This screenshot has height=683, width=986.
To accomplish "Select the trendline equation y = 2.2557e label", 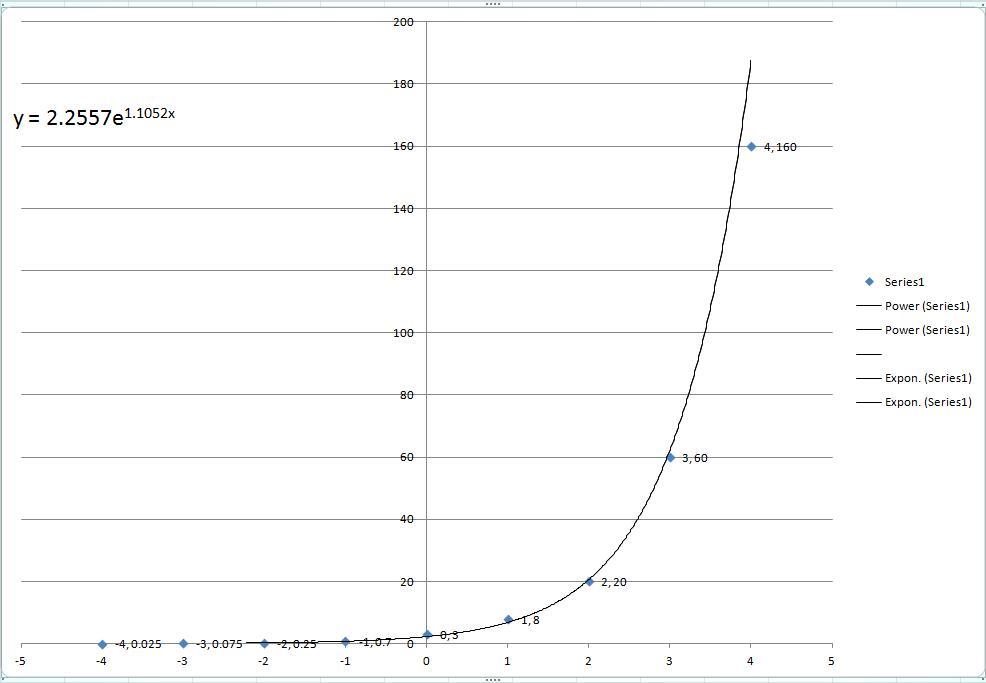I will tap(95, 117).
